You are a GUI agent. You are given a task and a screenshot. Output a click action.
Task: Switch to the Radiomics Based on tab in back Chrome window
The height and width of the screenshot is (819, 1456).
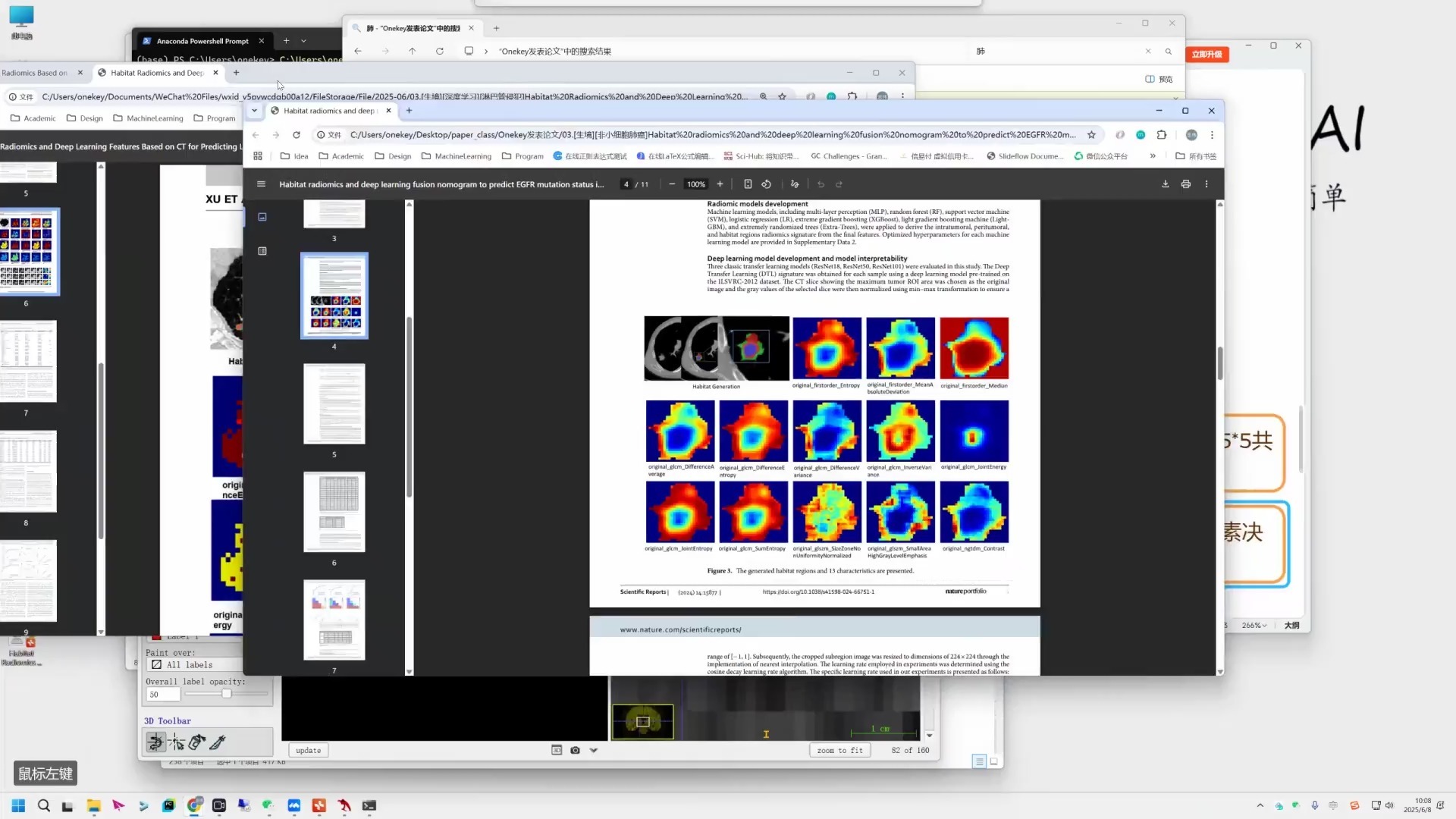(x=41, y=73)
